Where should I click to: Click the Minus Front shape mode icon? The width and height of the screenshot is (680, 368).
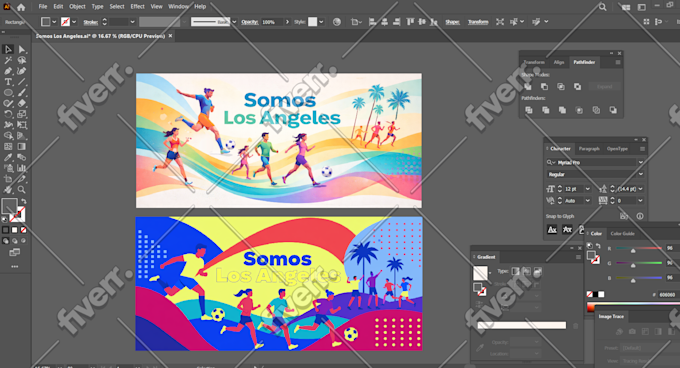[544, 87]
